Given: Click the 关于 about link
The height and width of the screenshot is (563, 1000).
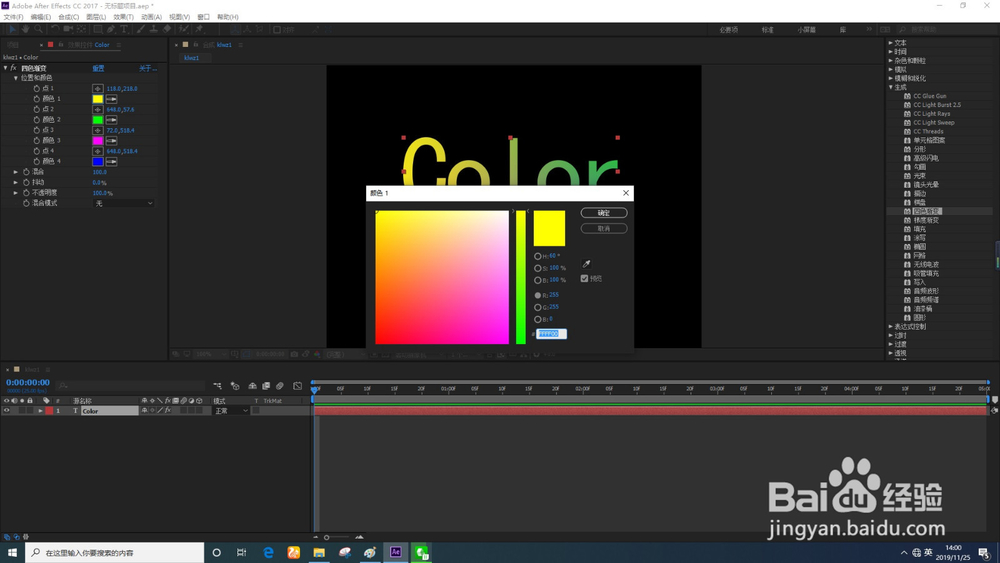Looking at the screenshot, I should pyautogui.click(x=148, y=68).
